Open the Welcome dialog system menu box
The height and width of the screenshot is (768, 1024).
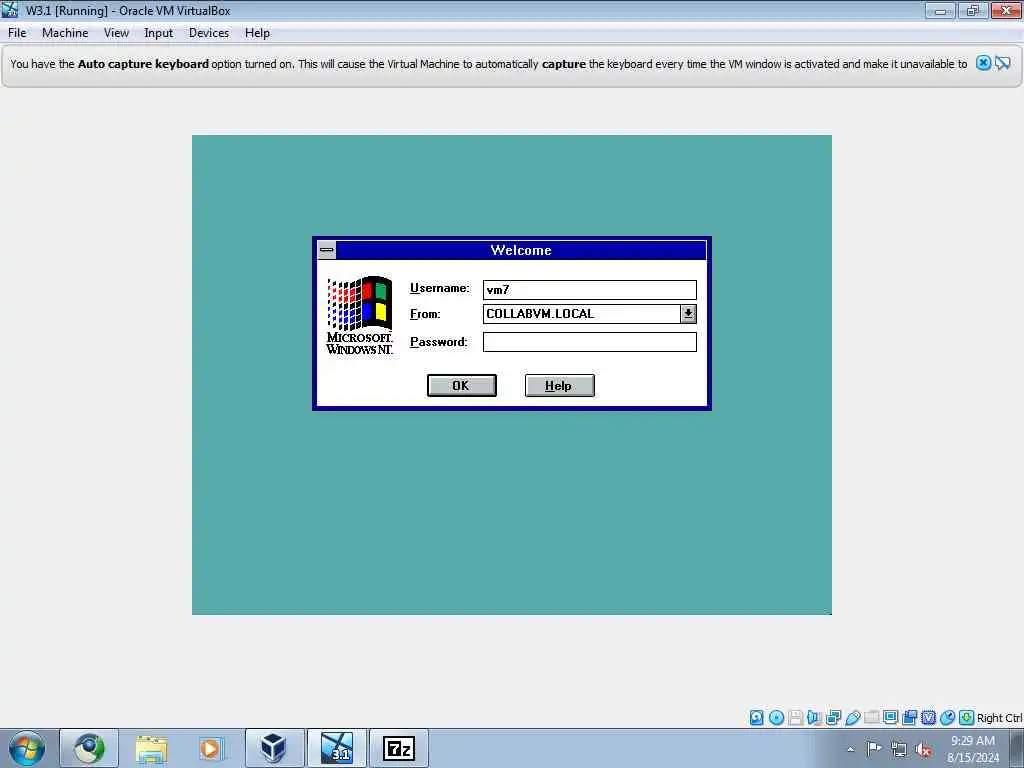[x=327, y=250]
